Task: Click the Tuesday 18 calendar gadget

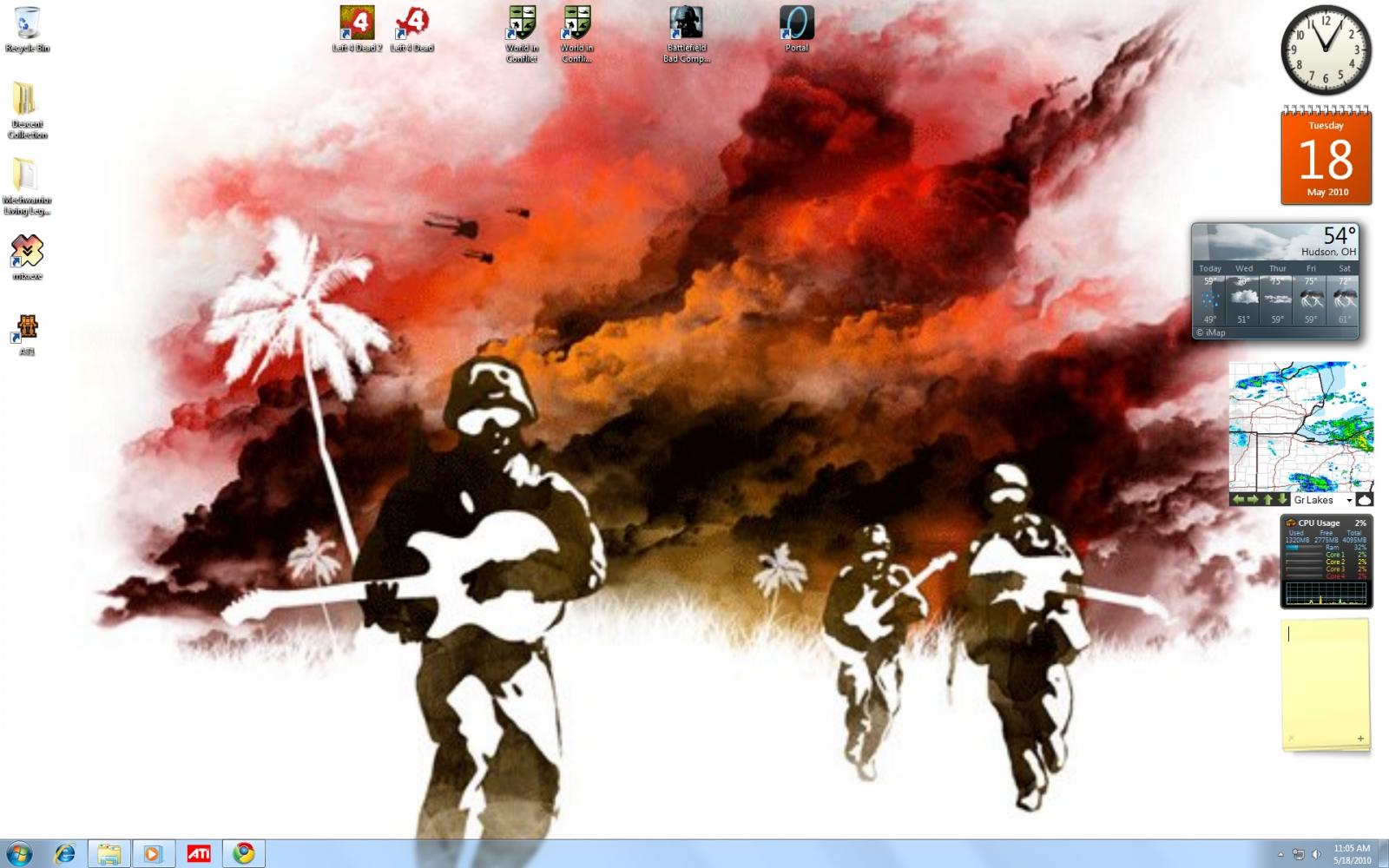Action: tap(1326, 156)
